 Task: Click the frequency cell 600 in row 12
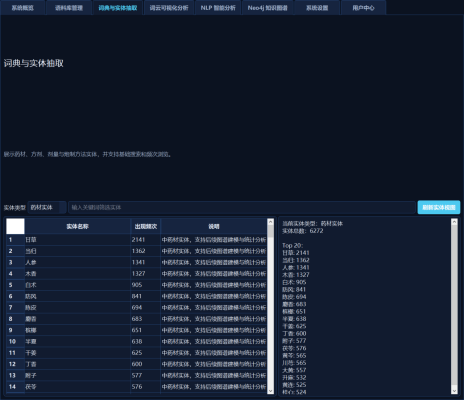point(146,364)
